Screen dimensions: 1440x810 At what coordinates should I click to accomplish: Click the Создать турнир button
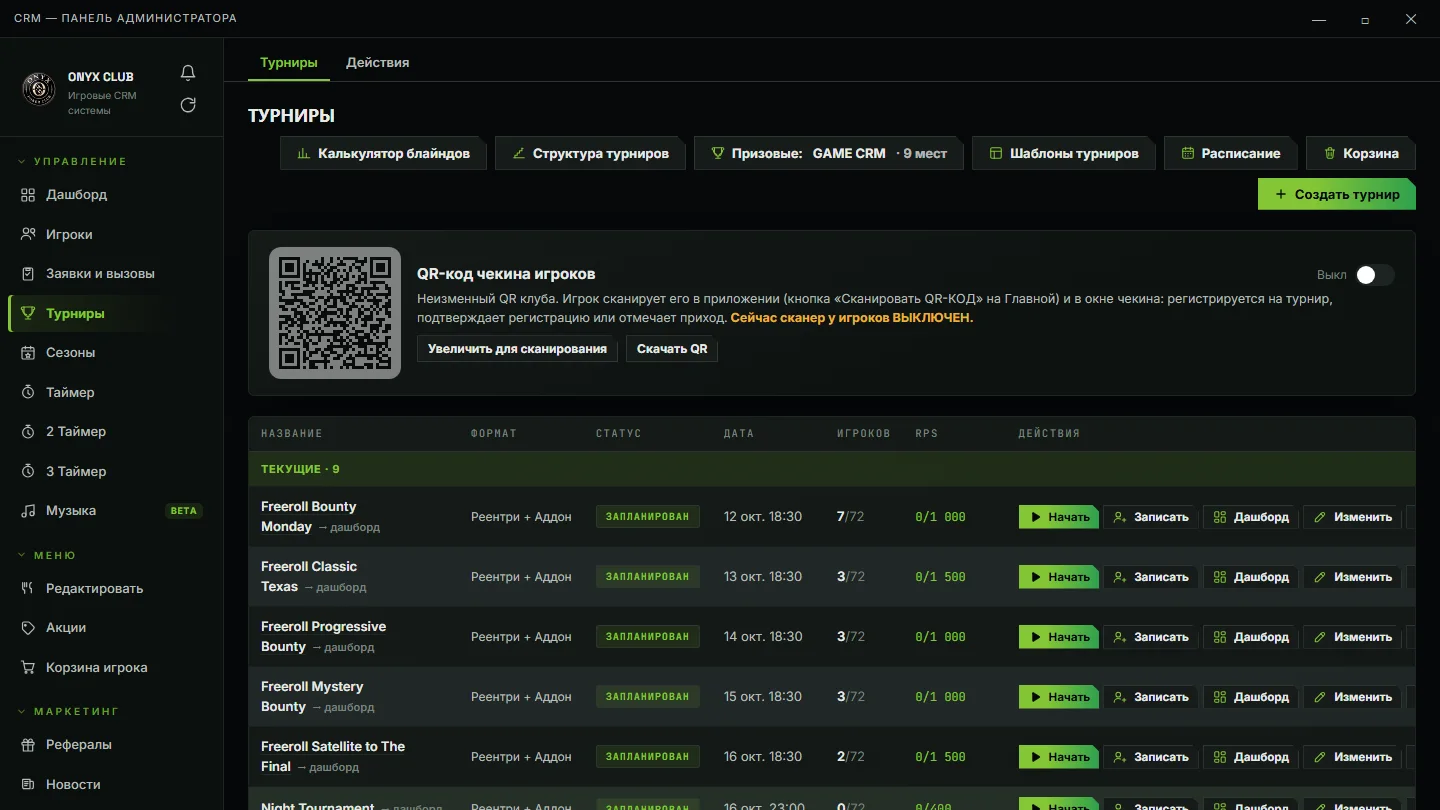1337,194
